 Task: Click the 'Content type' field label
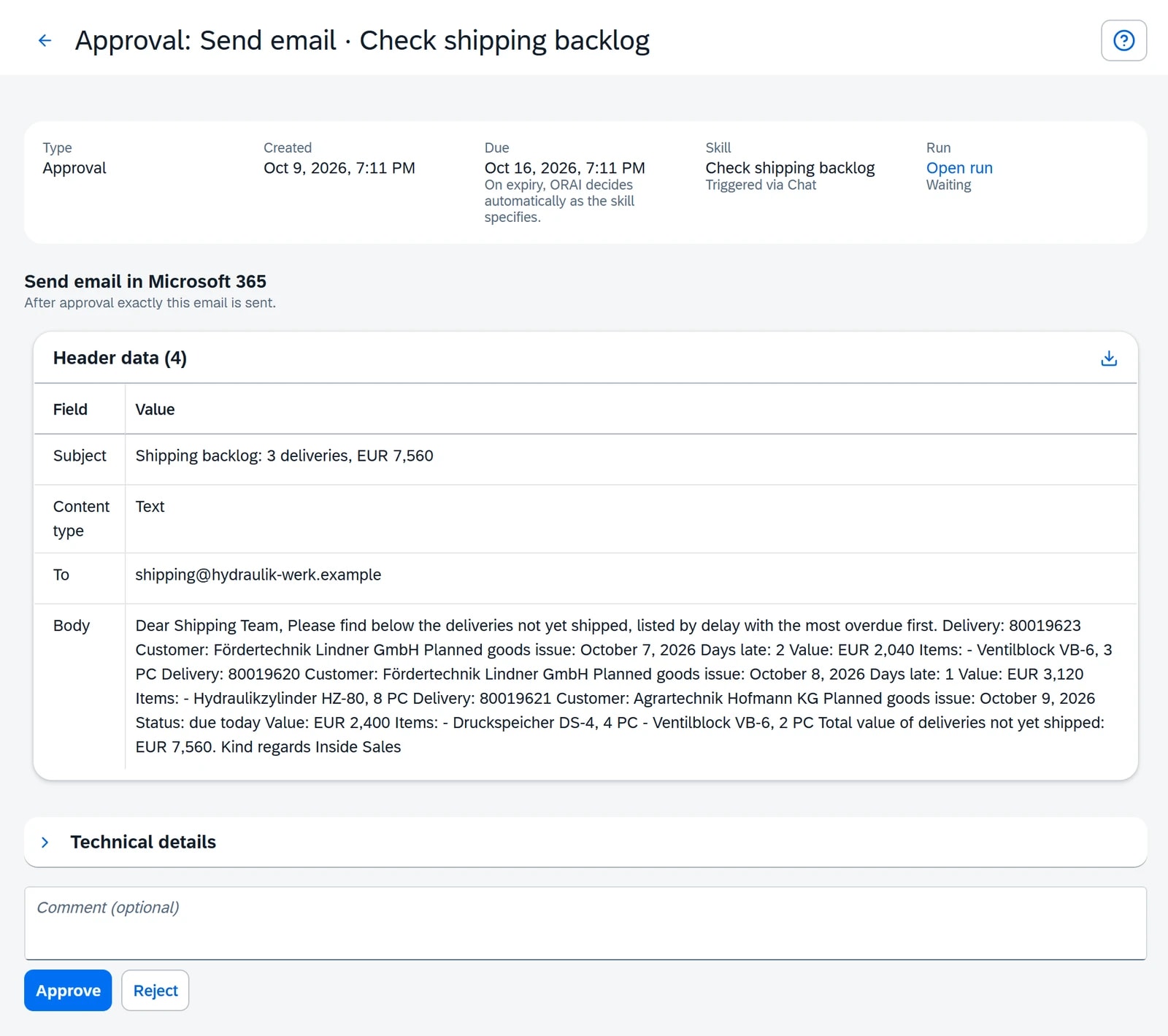tap(81, 518)
